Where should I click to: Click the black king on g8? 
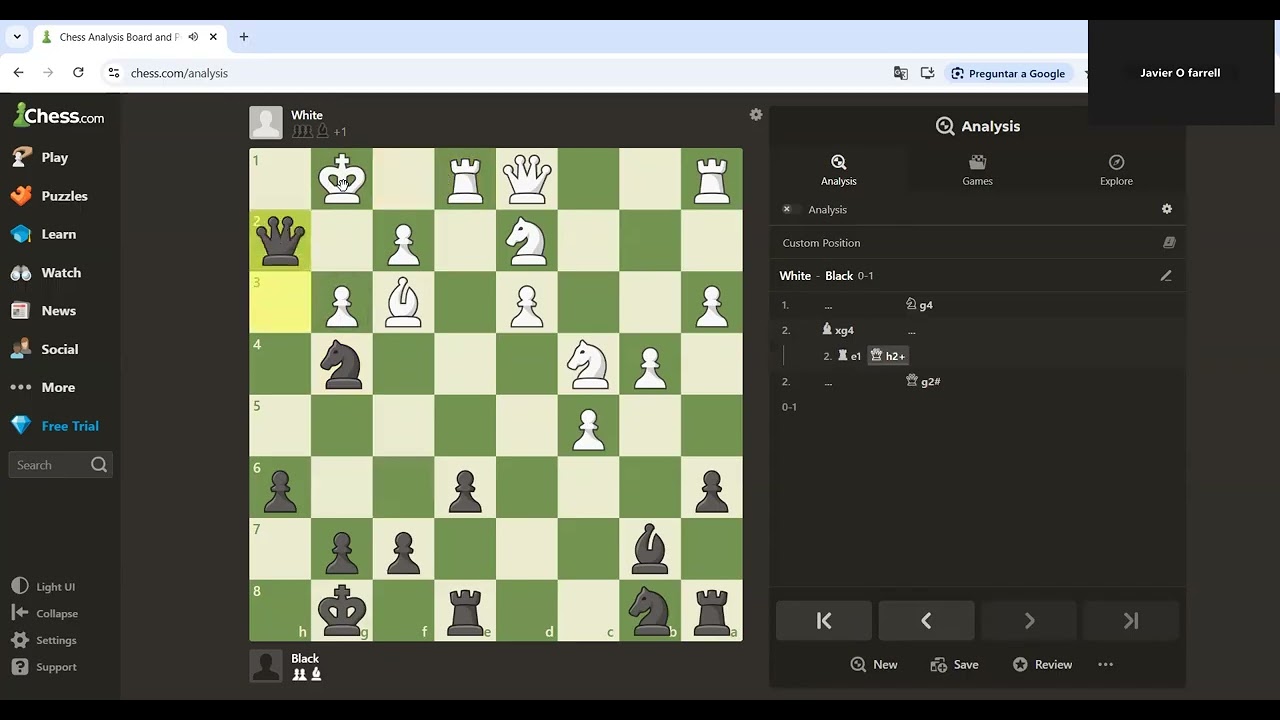342,610
